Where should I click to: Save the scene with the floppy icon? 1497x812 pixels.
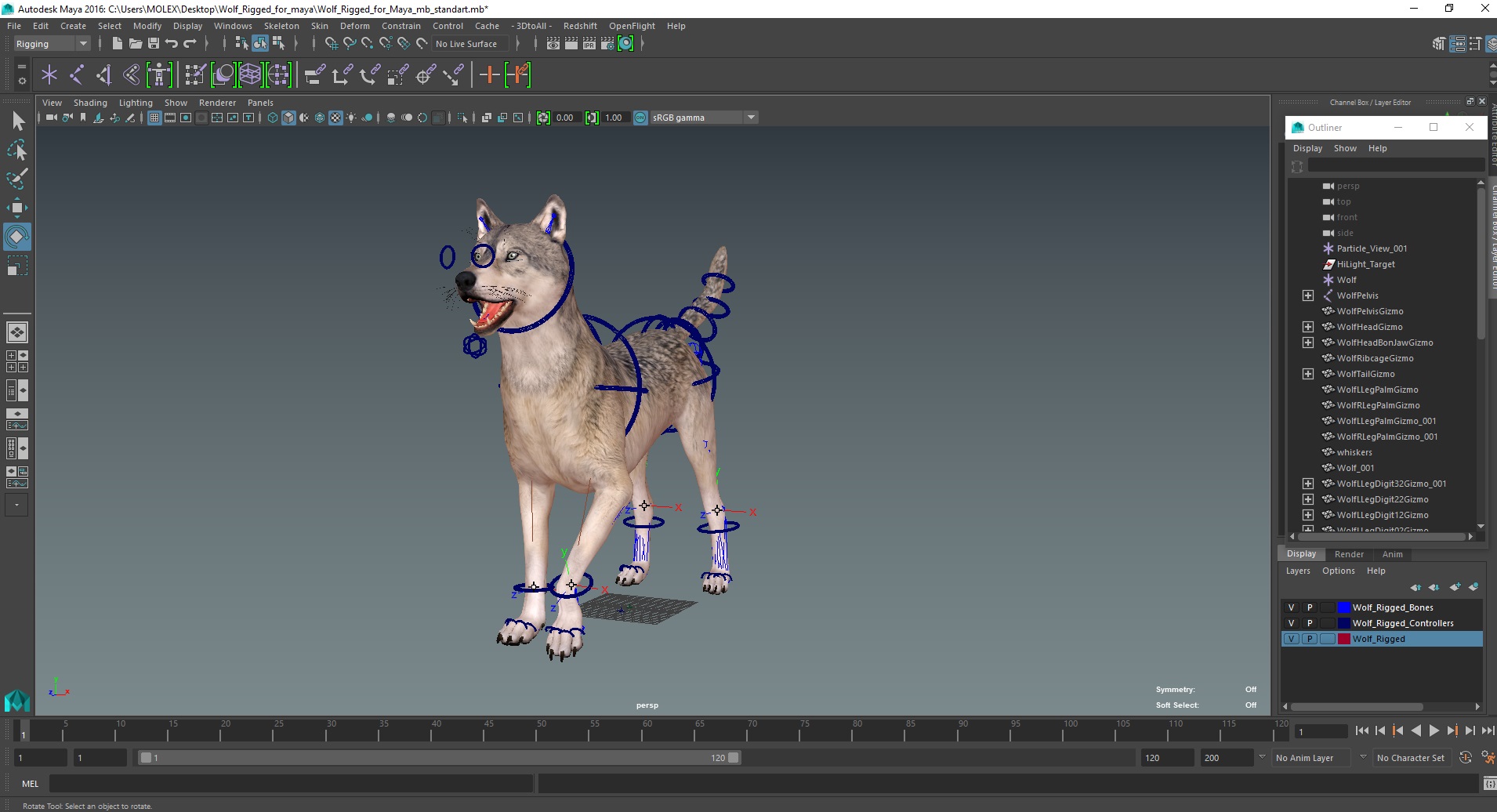click(x=154, y=44)
